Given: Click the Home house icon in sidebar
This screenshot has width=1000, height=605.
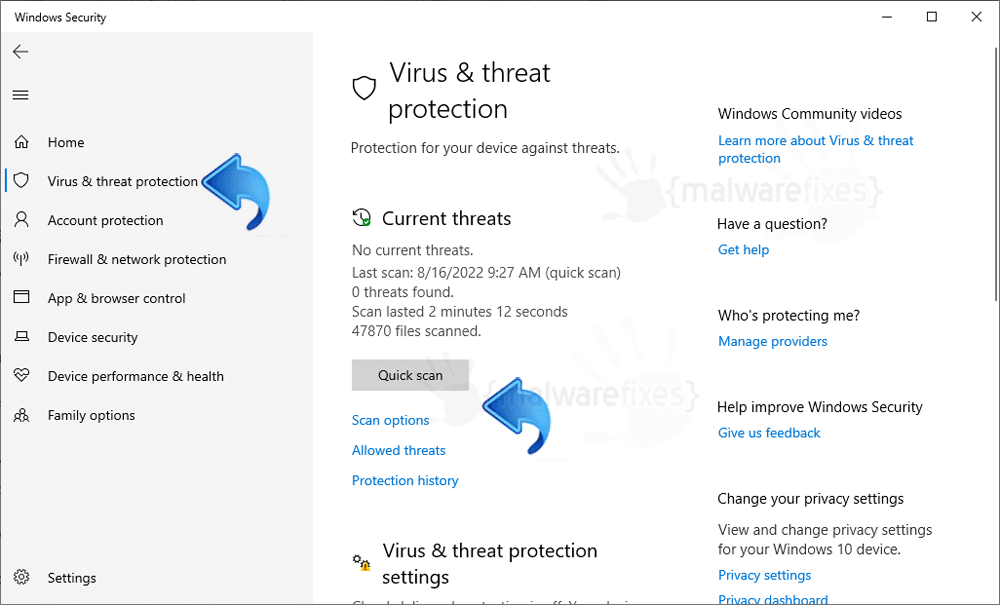Looking at the screenshot, I should pos(21,142).
